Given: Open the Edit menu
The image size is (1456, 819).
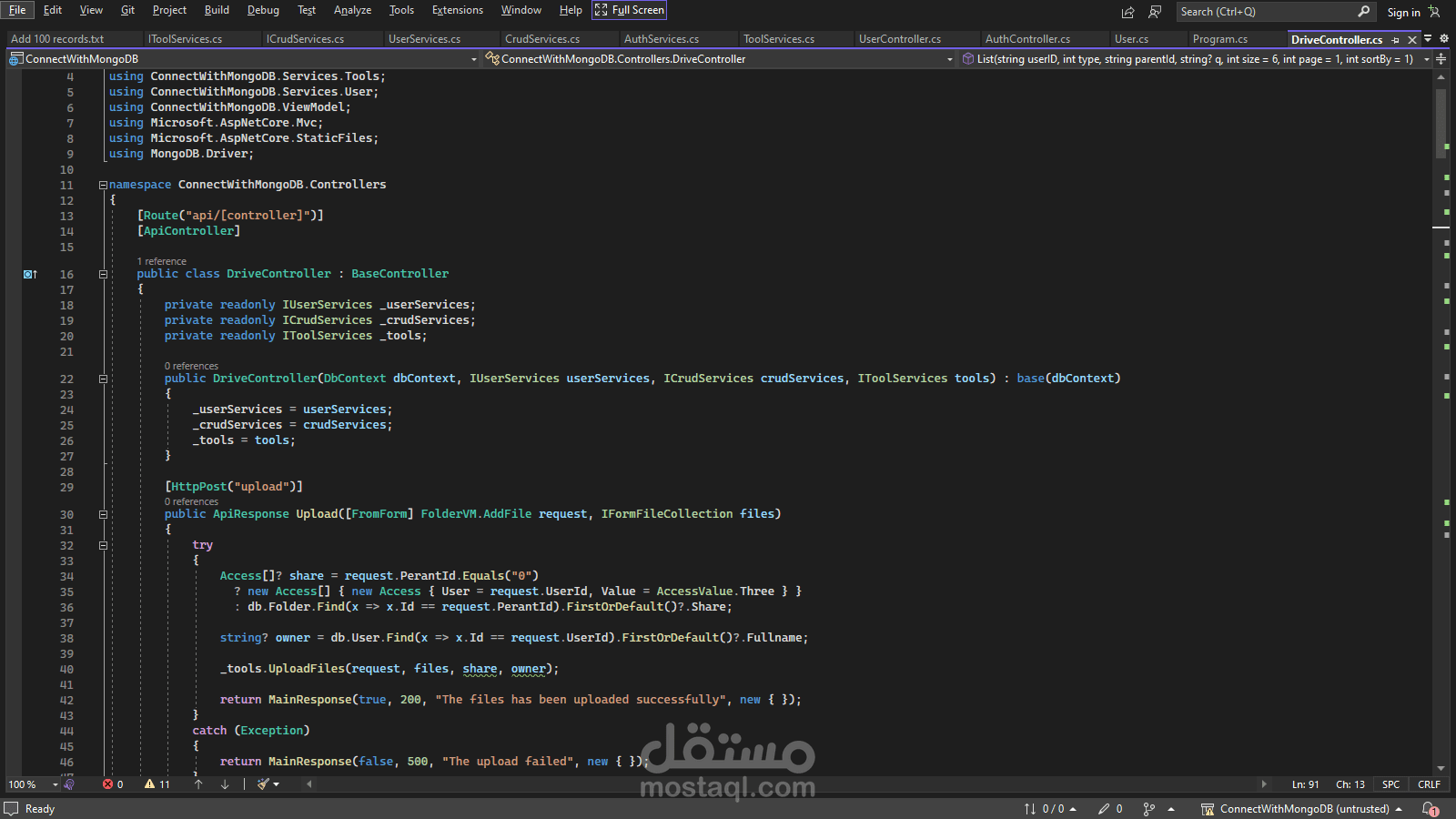Looking at the screenshot, I should coord(53,10).
